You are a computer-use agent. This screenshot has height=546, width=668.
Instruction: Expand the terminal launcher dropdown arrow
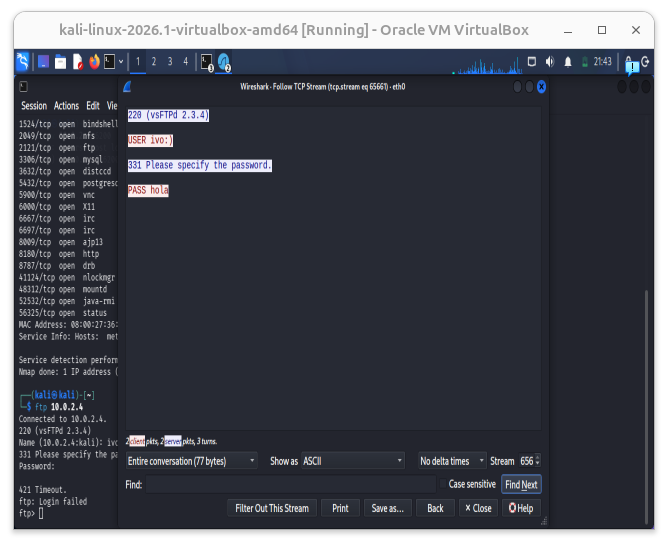pyautogui.click(x=121, y=62)
